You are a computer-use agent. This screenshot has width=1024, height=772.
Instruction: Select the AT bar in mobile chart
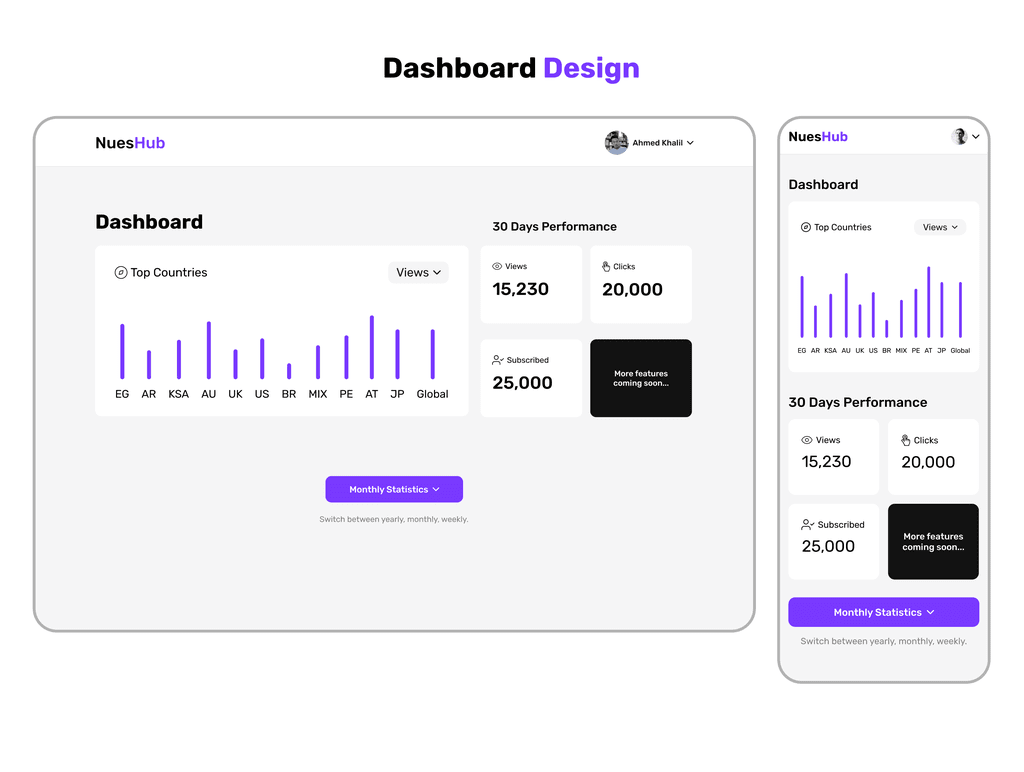pyautogui.click(x=929, y=302)
